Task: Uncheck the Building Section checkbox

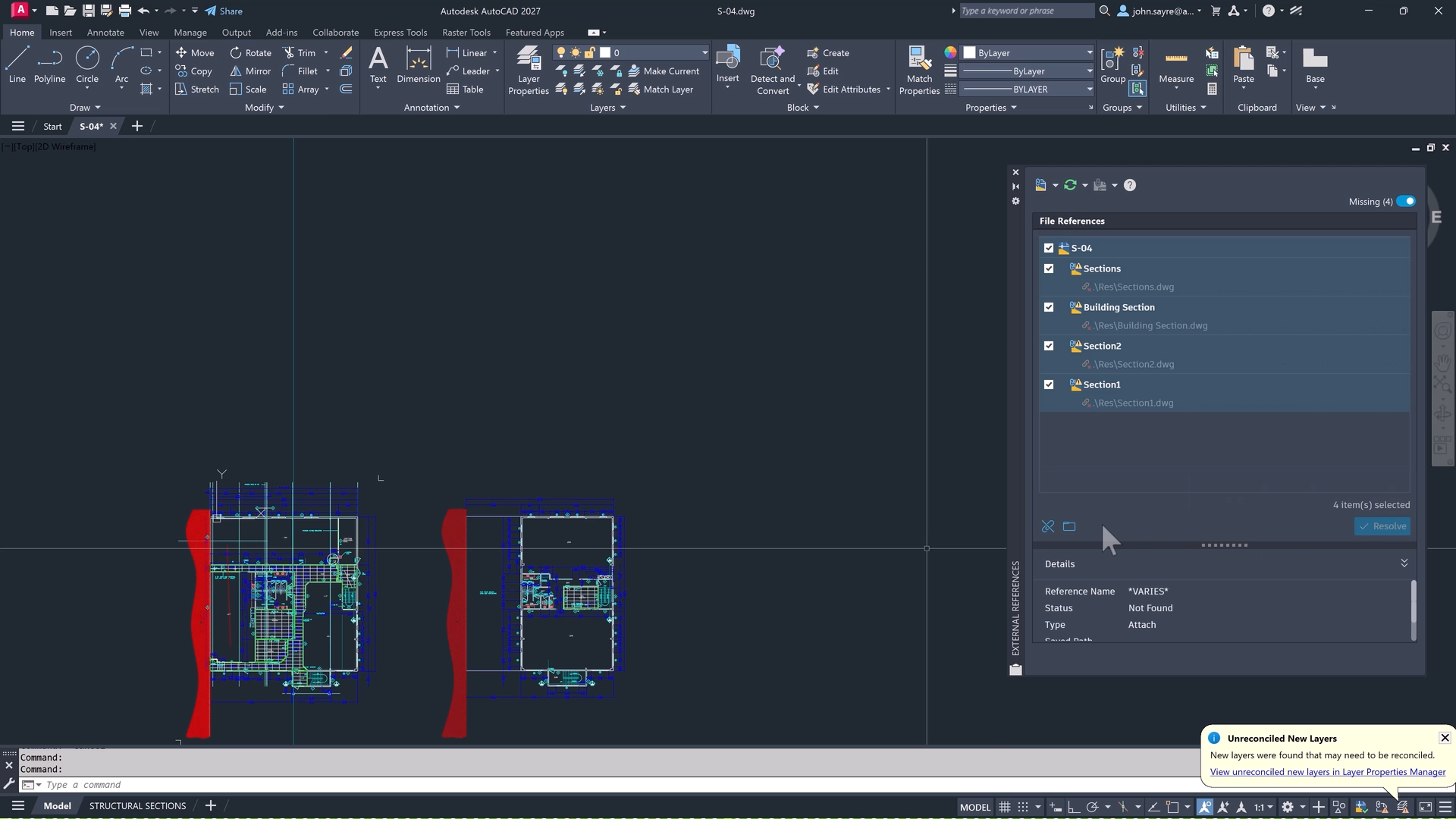Action: click(1049, 307)
